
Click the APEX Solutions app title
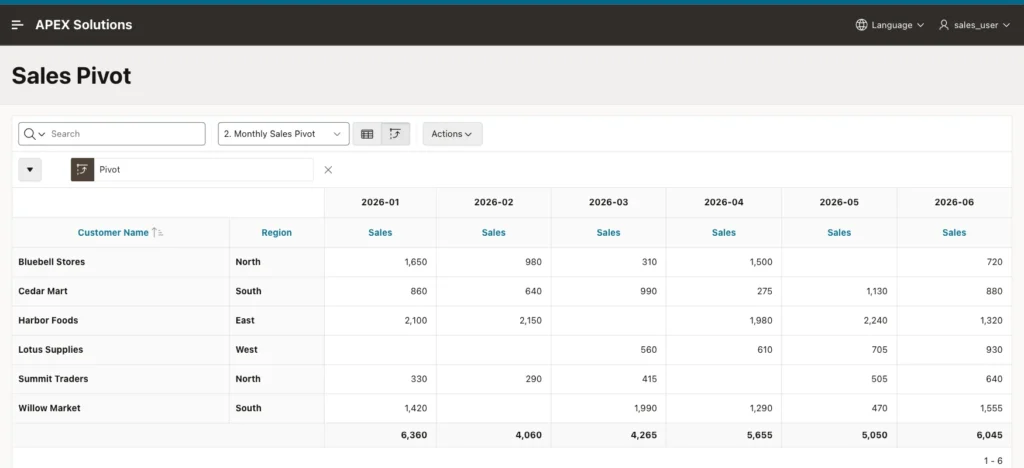point(84,25)
